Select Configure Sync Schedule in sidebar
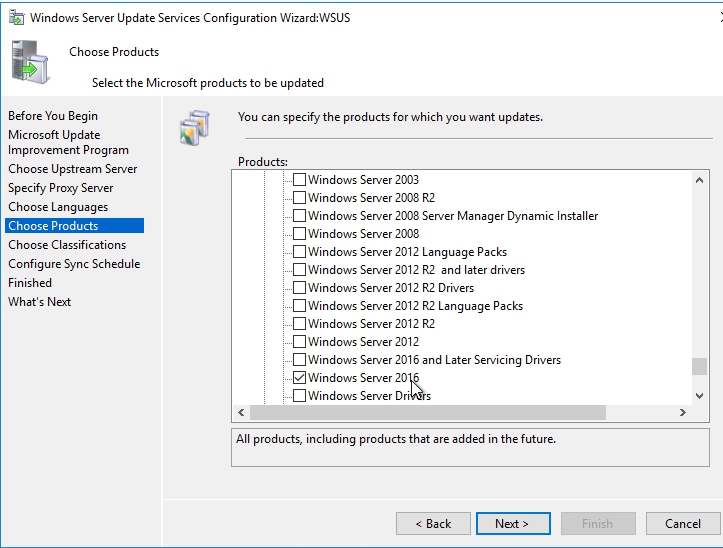Screen dimensions: 723x548 (74, 264)
